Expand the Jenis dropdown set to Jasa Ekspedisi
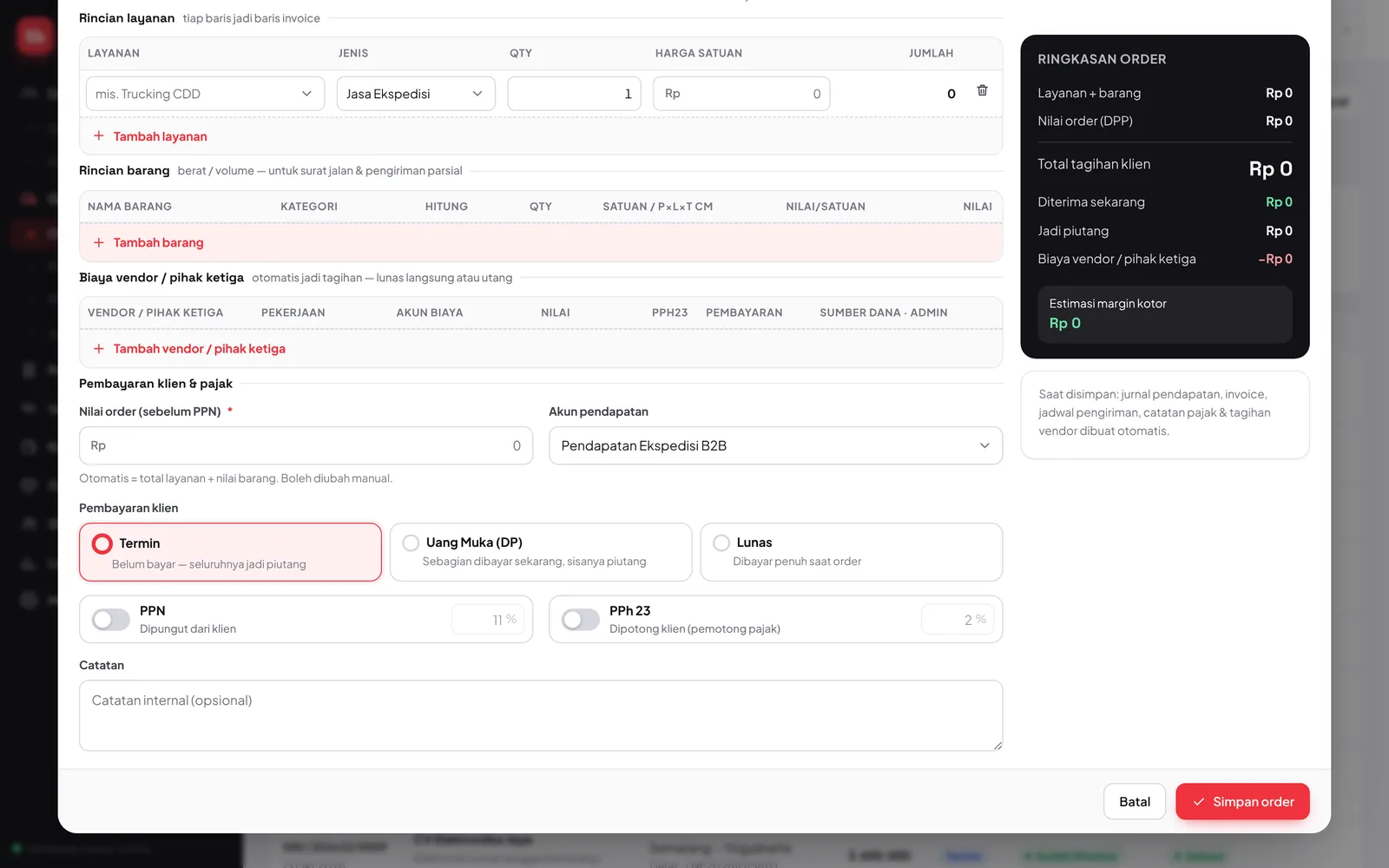This screenshot has height=868, width=1389. click(416, 94)
